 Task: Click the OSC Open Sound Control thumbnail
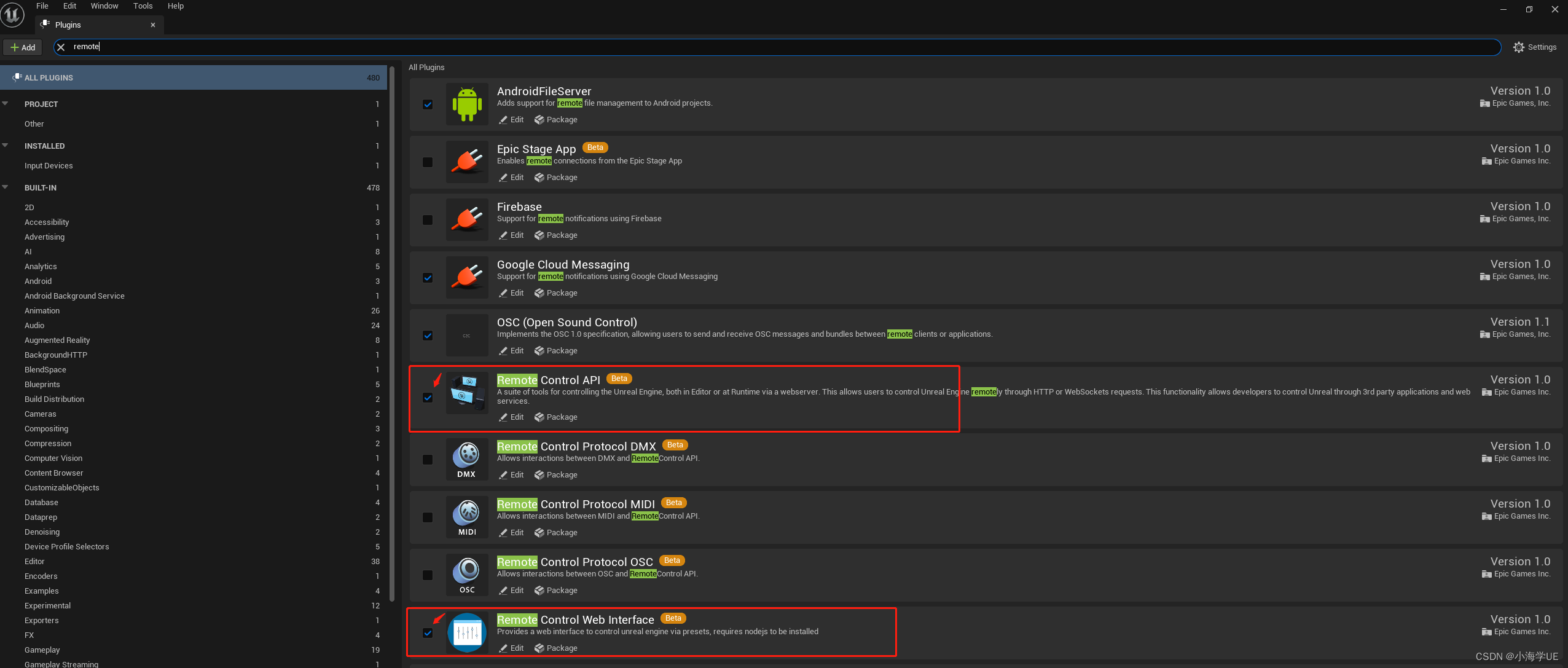click(467, 336)
